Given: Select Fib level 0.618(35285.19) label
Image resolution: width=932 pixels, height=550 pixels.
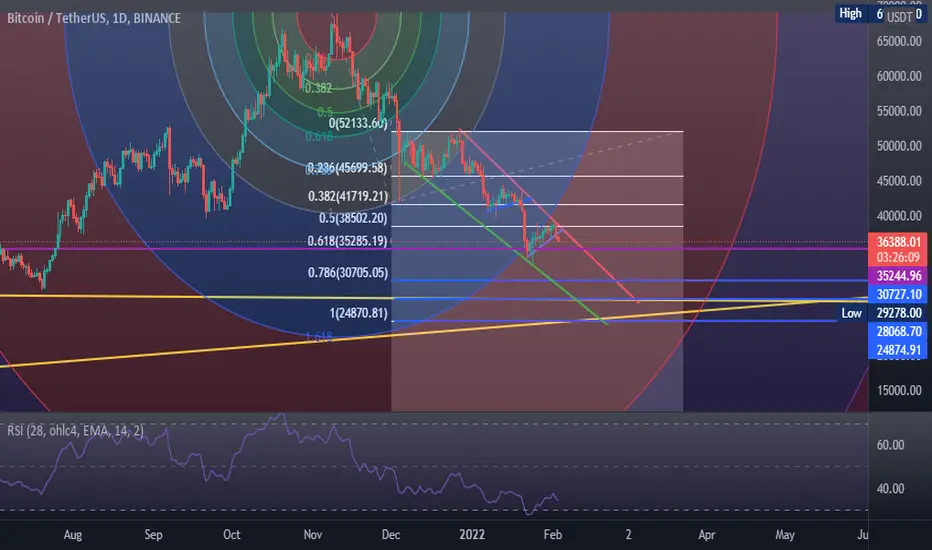Looking at the screenshot, I should pyautogui.click(x=347, y=241).
